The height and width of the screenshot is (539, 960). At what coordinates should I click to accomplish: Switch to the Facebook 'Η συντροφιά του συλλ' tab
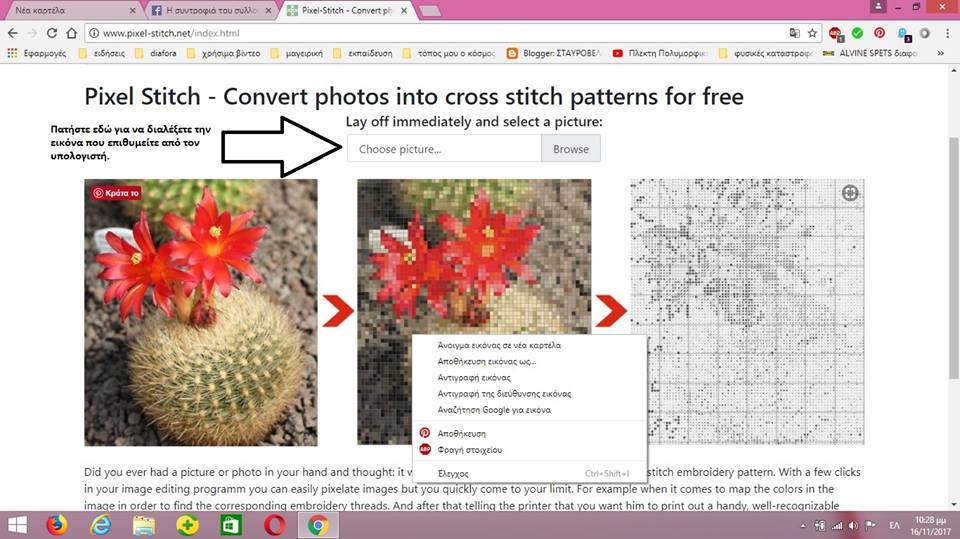pyautogui.click(x=211, y=10)
